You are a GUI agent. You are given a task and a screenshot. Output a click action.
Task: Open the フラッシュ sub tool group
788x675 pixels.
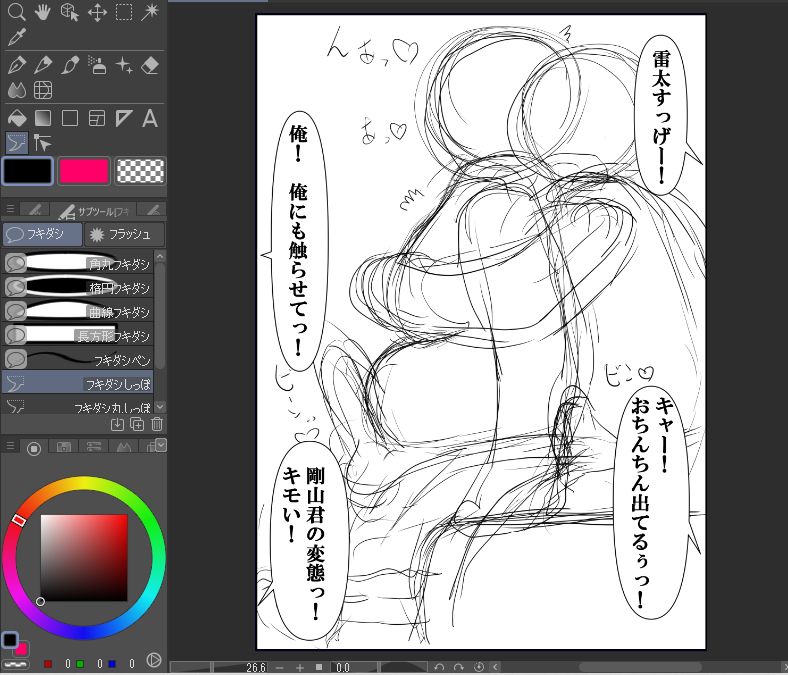124,234
